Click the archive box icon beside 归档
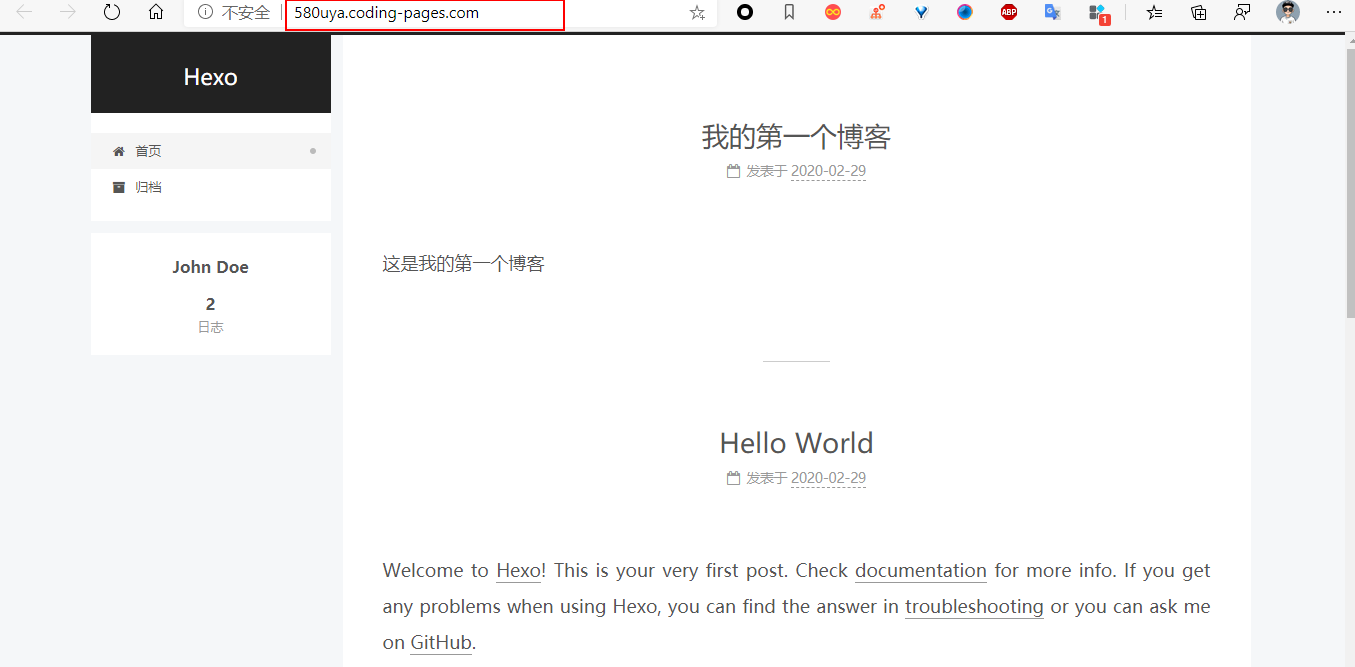This screenshot has height=667, width=1355. (119, 187)
